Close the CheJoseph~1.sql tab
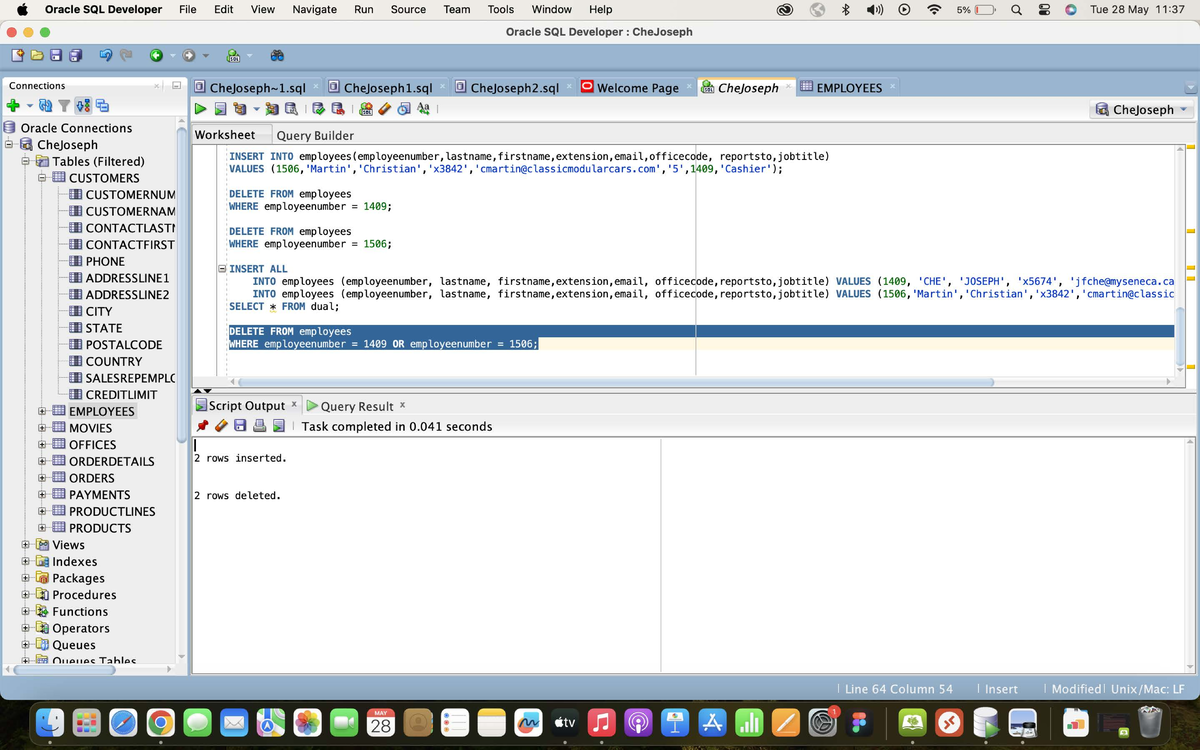This screenshot has height=750, width=1200. pos(316,87)
